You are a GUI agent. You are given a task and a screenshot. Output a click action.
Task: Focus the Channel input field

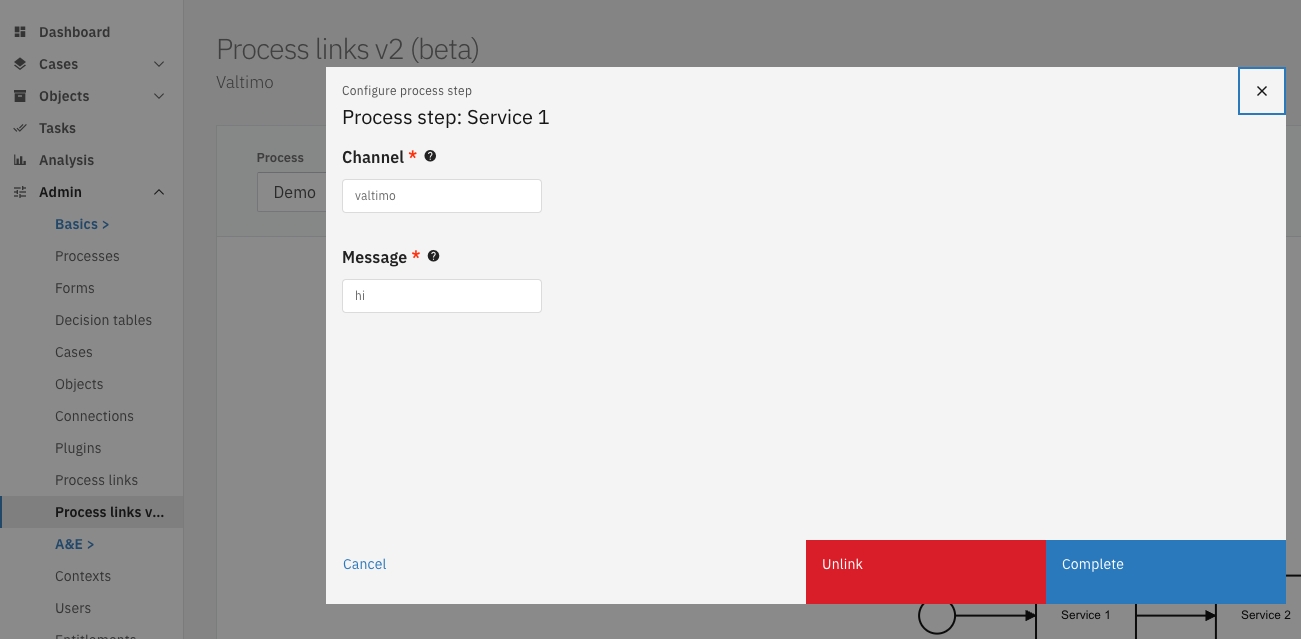[x=441, y=196]
